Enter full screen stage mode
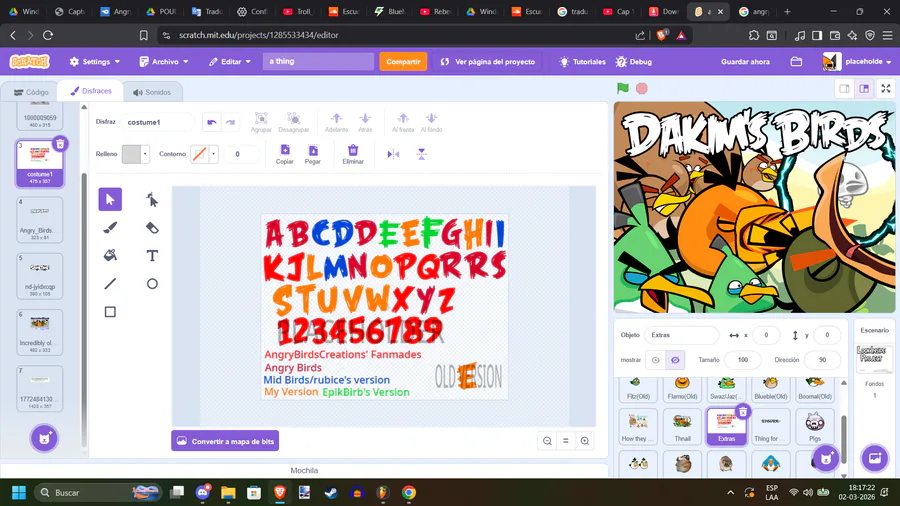 click(x=886, y=88)
